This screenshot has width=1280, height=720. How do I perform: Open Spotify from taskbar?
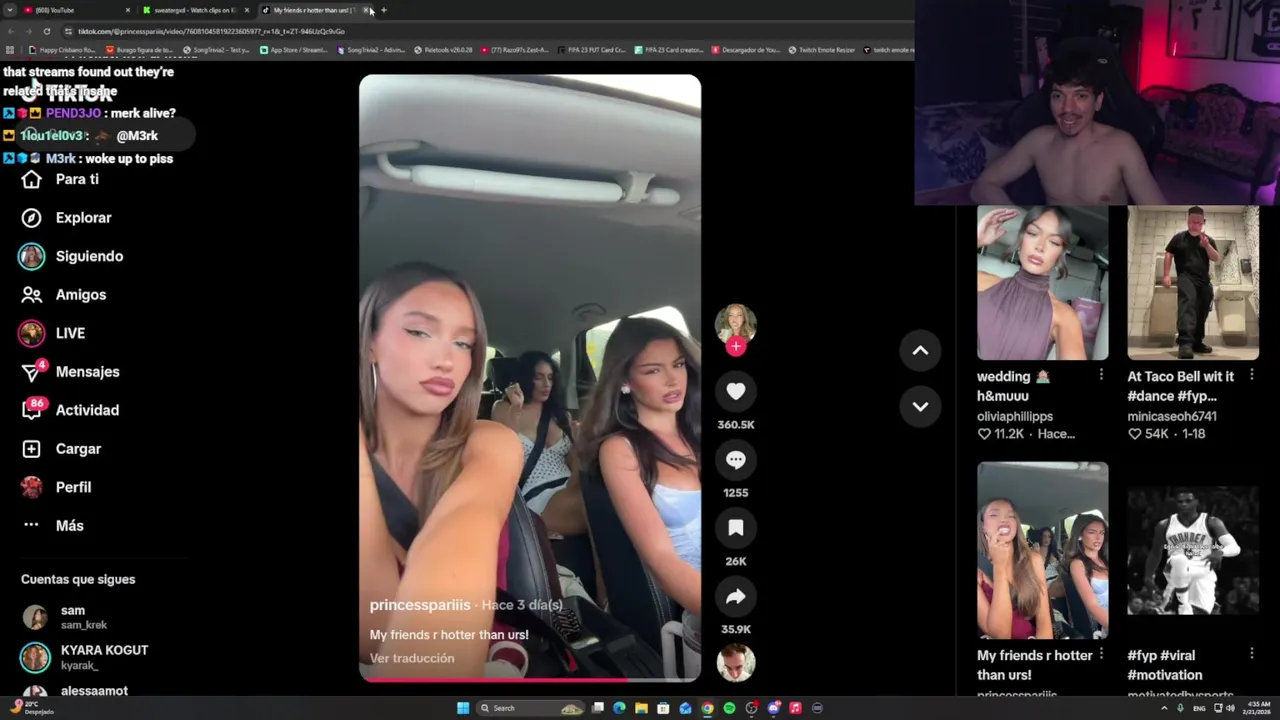pos(729,708)
